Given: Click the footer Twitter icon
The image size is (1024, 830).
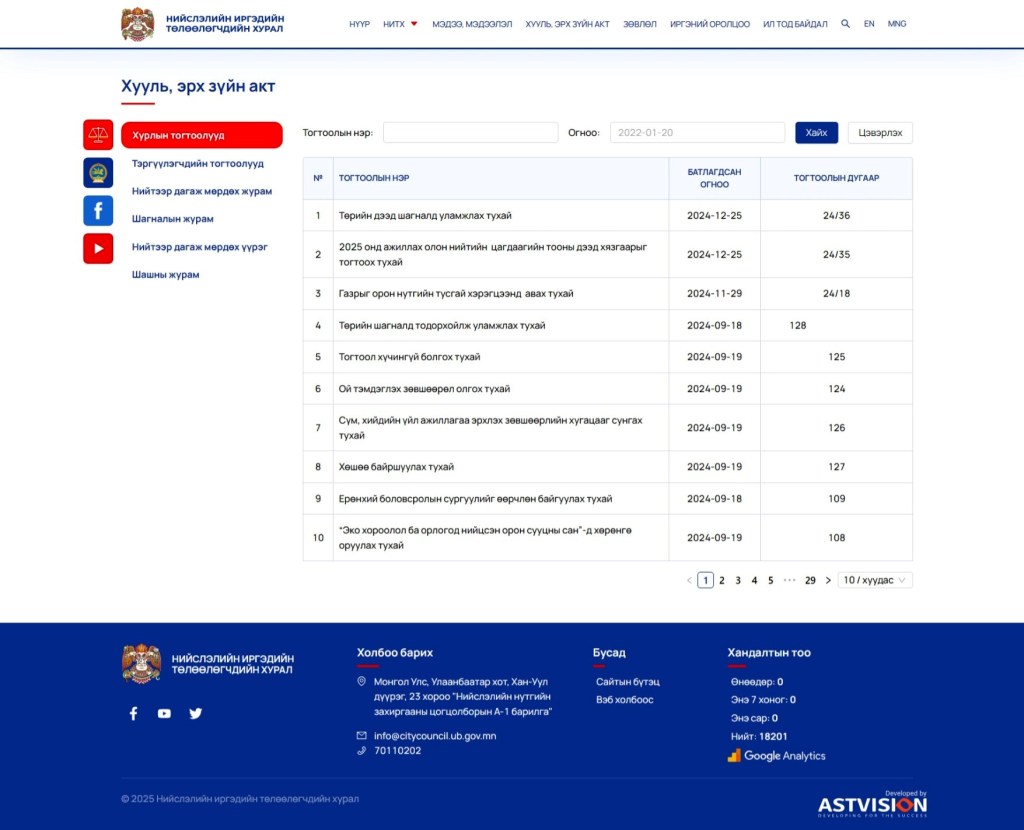Looking at the screenshot, I should point(196,713).
